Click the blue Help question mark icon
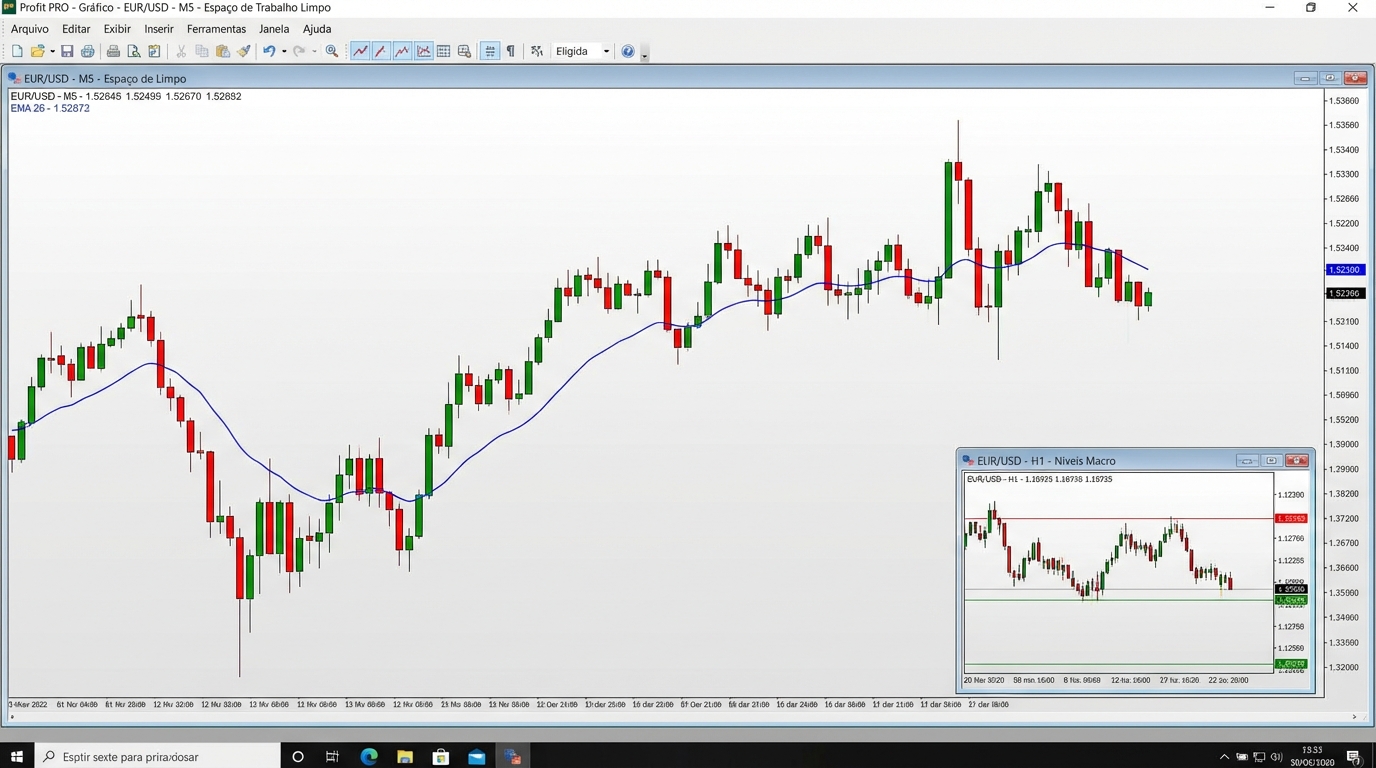This screenshot has width=1376, height=768. coord(628,51)
